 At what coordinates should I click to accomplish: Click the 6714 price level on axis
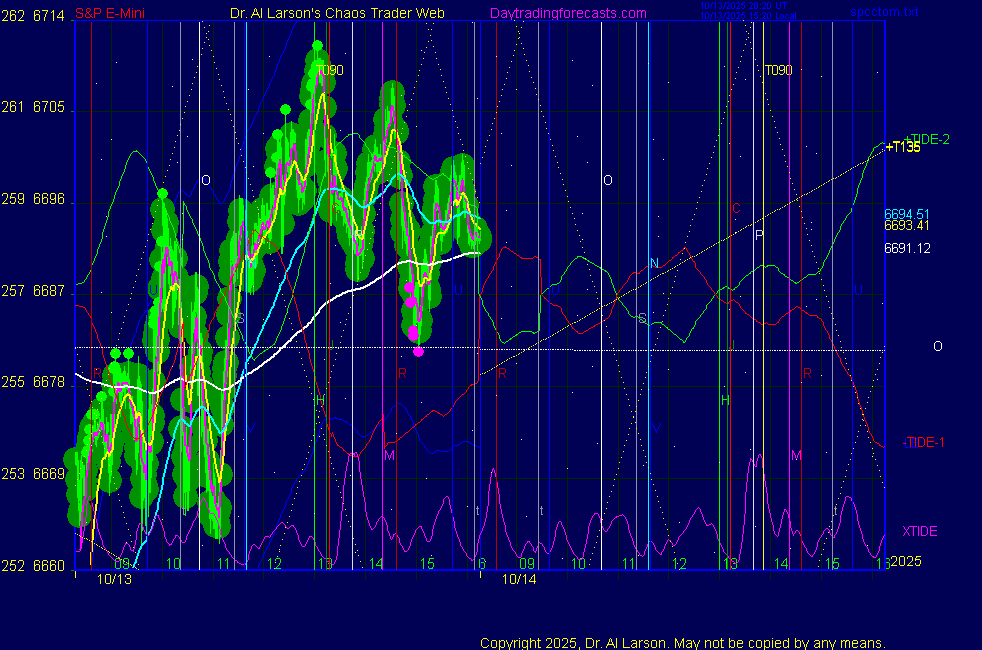[50, 13]
